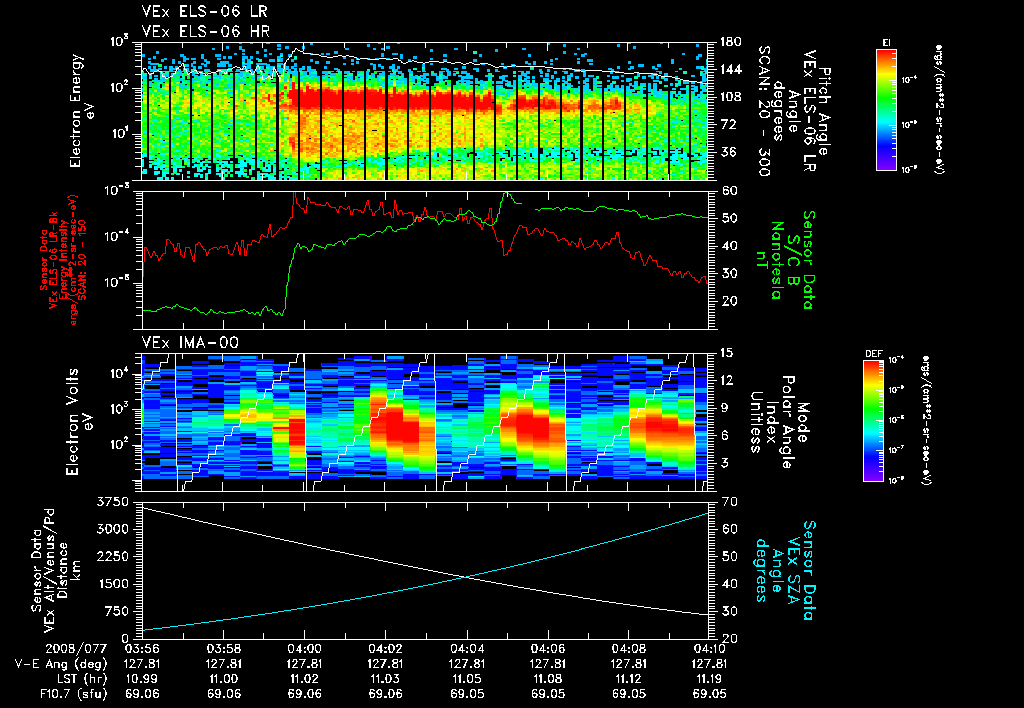Select the "VEx IMA-00" panel title
The height and width of the screenshot is (708, 1024).
point(190,343)
